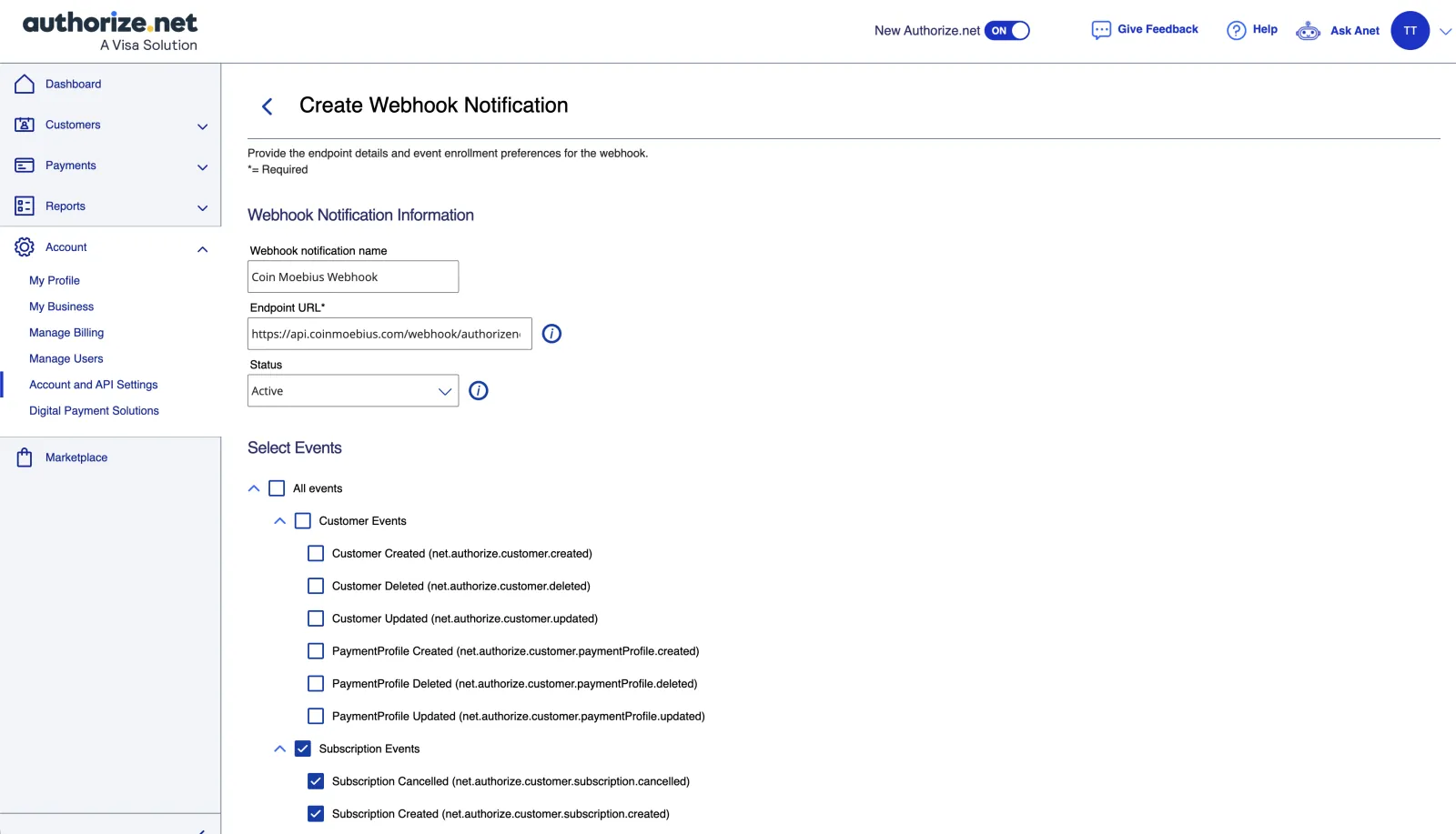The height and width of the screenshot is (834, 1456).
Task: Click the Payments card icon
Action: [25, 166]
